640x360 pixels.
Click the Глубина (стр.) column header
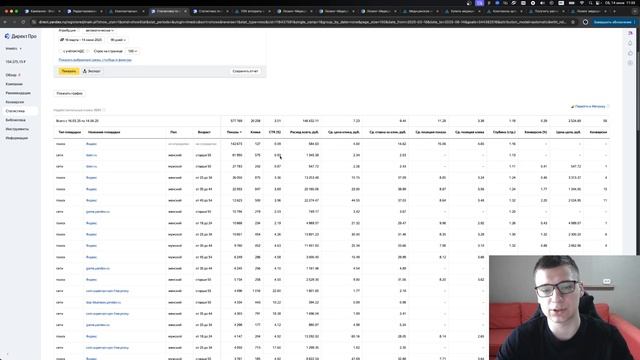pos(504,132)
